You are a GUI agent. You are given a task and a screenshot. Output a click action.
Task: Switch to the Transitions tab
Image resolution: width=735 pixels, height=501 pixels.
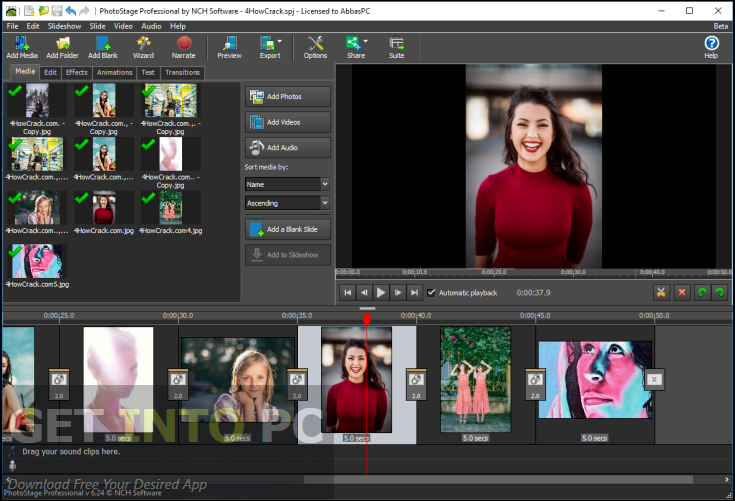coord(182,72)
